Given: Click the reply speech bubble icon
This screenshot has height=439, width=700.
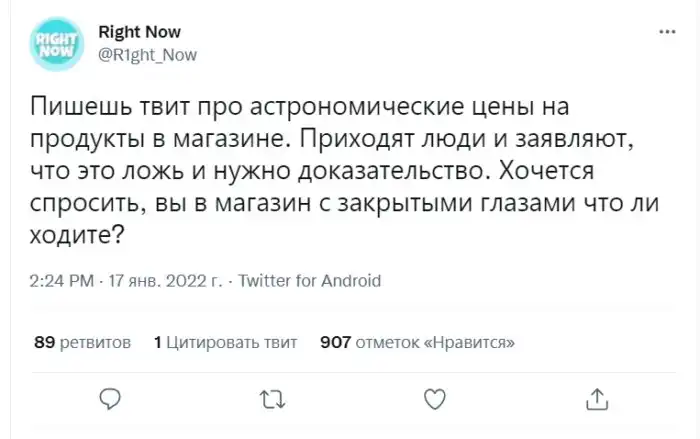Looking at the screenshot, I should 112,399.
